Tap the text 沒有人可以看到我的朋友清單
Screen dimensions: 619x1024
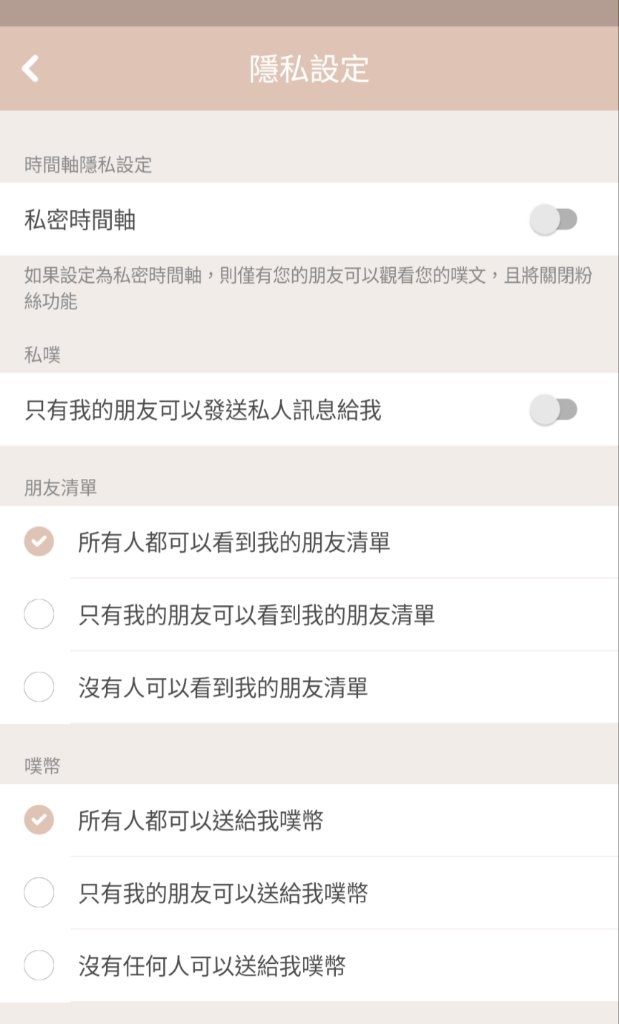tap(223, 688)
